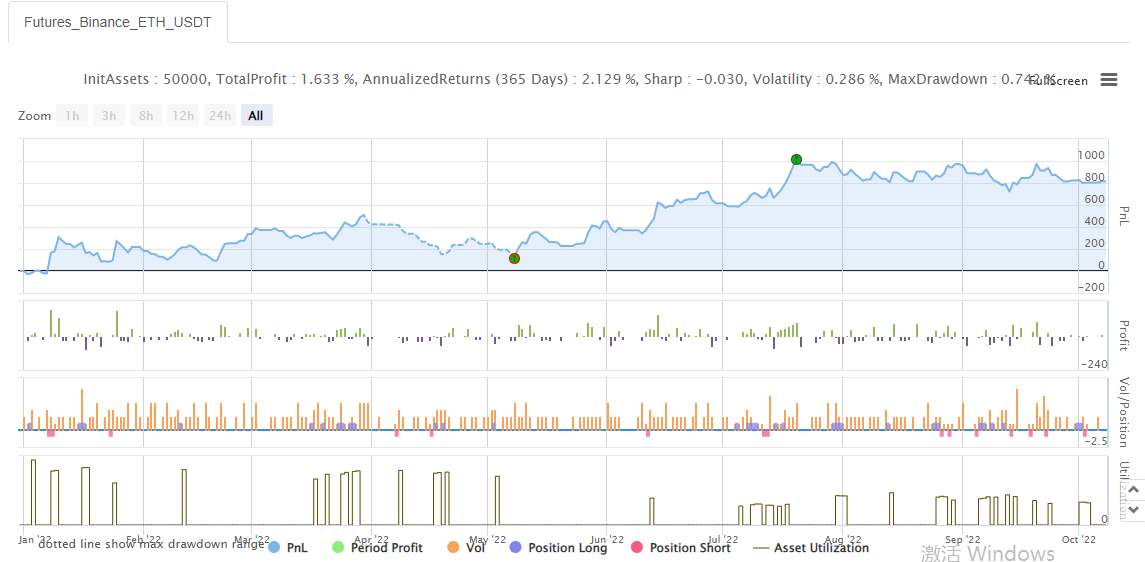Set zoom range to 3h

(x=109, y=116)
